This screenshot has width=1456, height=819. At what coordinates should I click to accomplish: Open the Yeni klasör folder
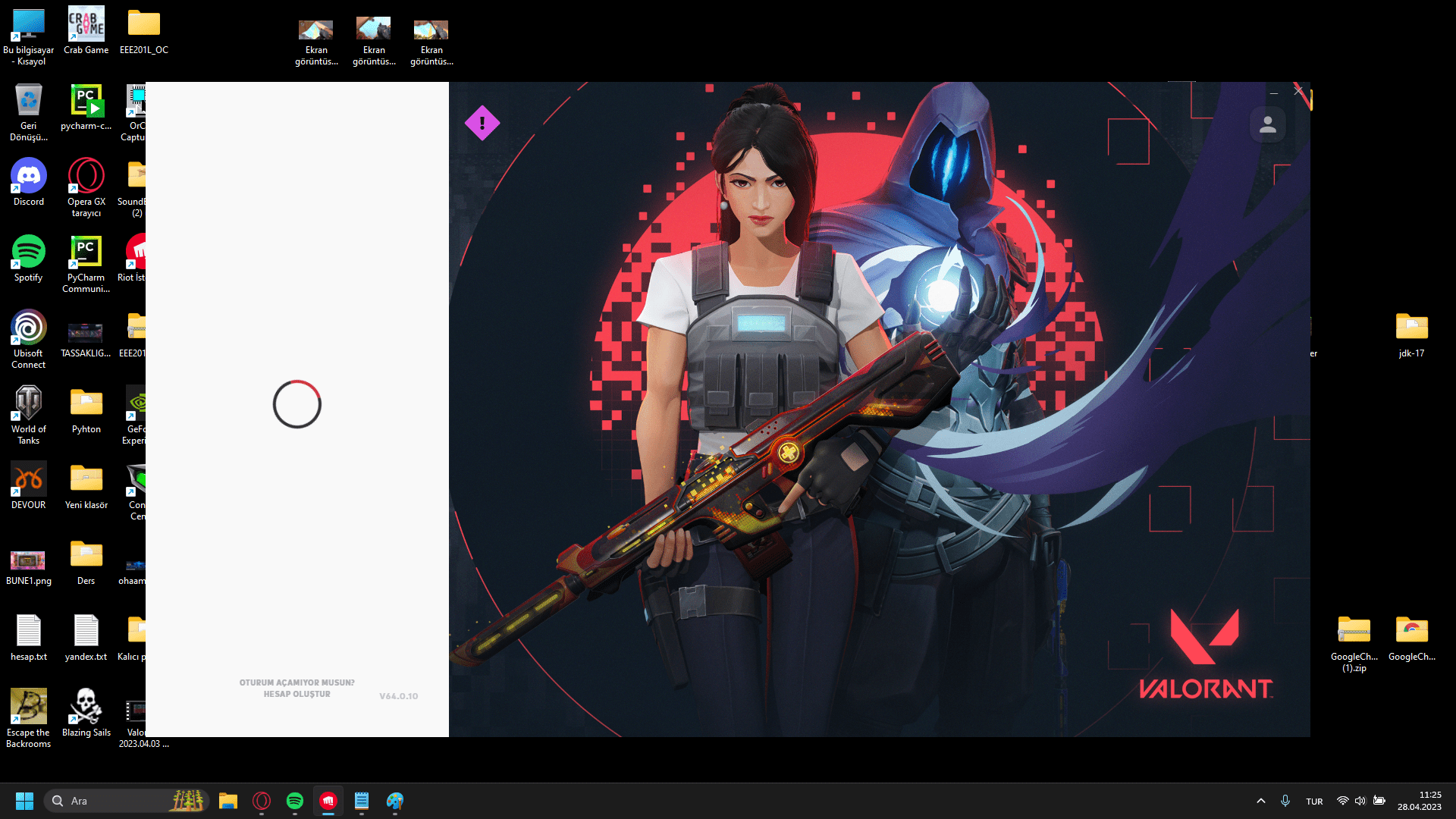pos(86,486)
